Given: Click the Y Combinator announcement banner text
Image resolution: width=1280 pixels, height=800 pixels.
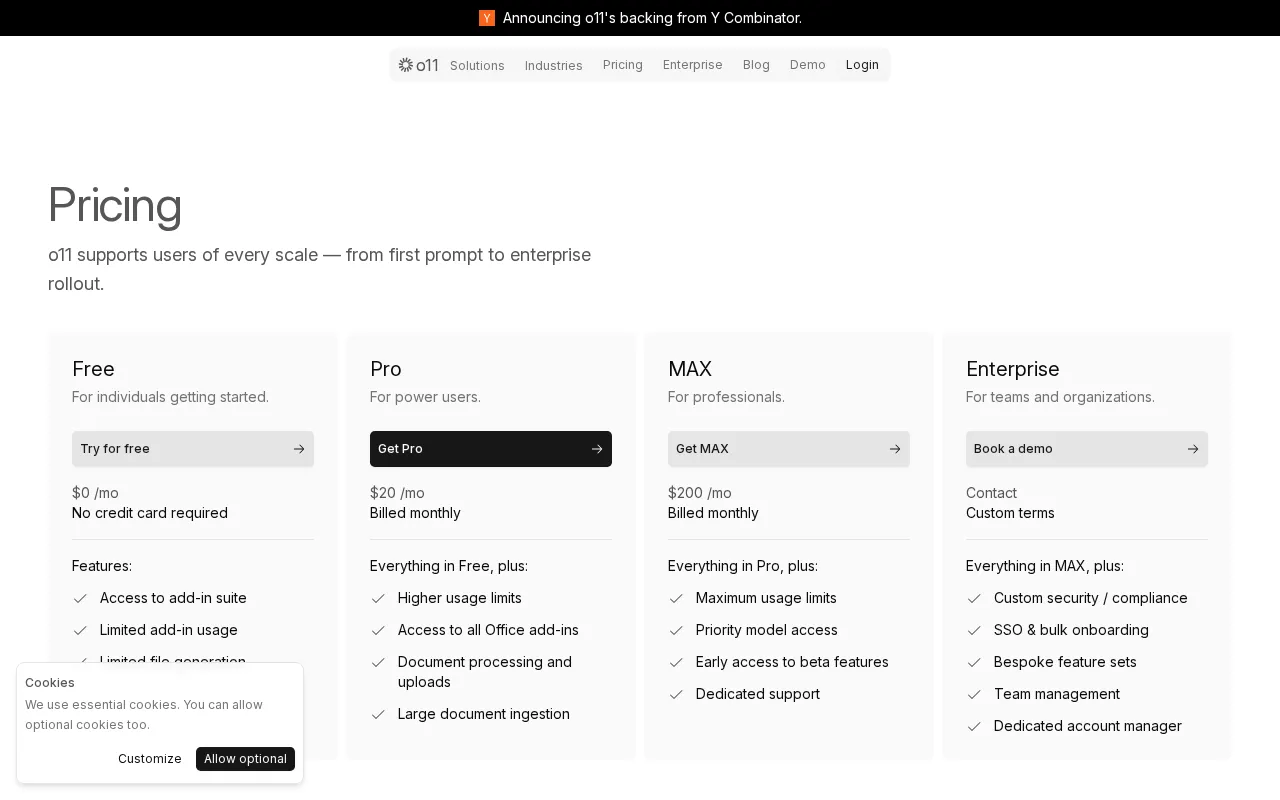Looking at the screenshot, I should pyautogui.click(x=652, y=18).
